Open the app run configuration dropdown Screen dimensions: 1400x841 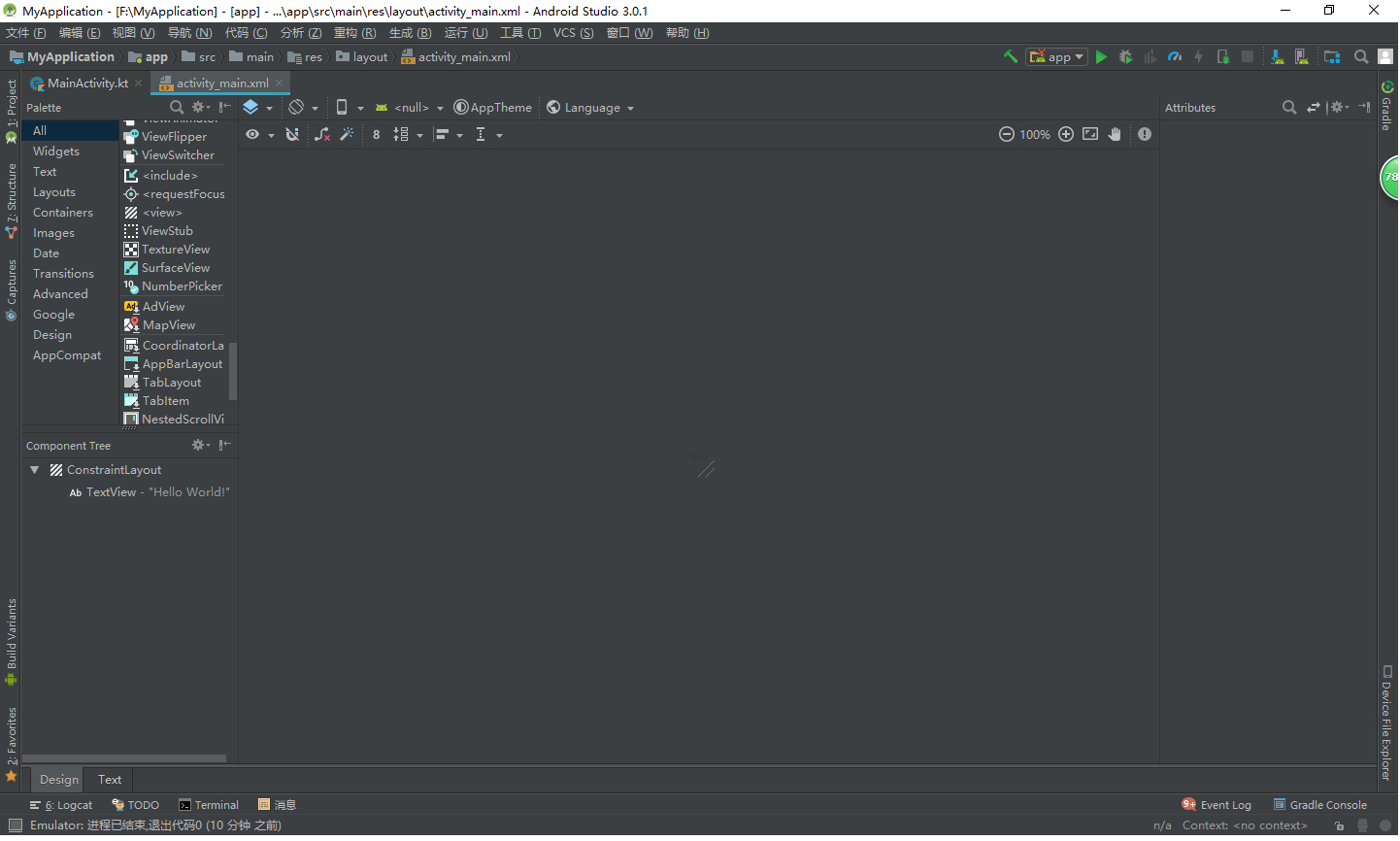(1057, 57)
